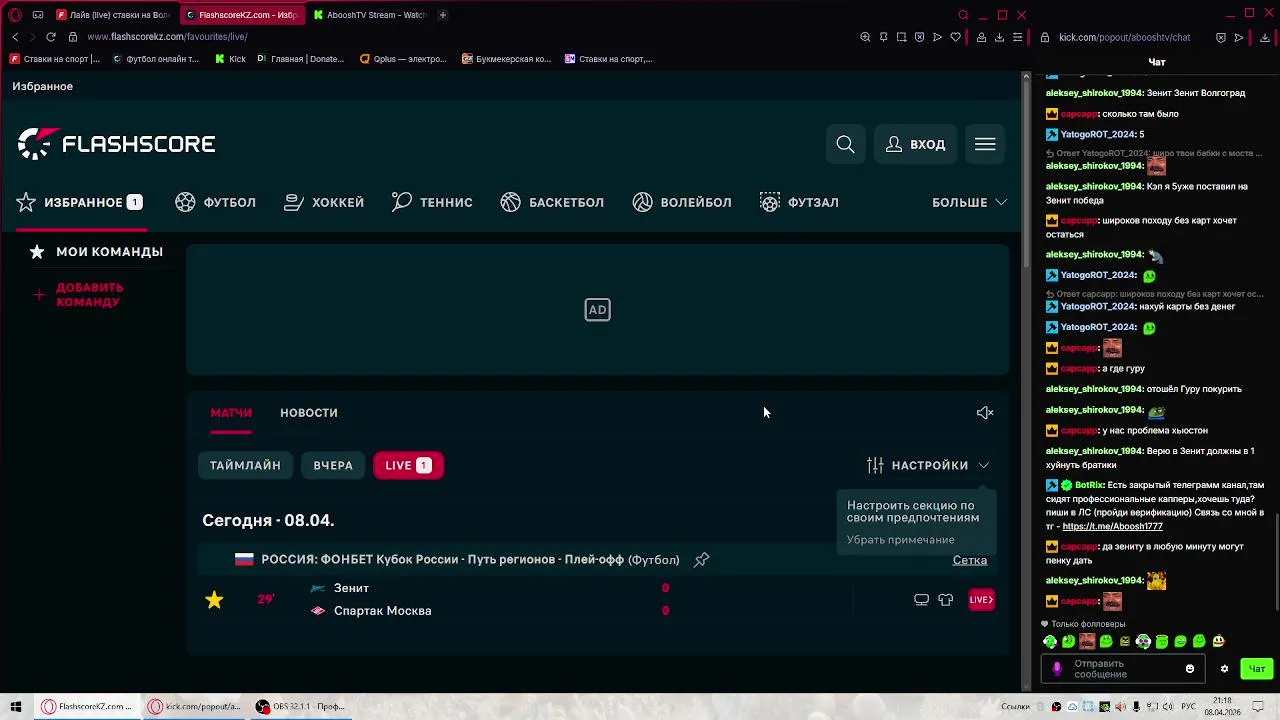Screen dimensions: 1280x720
Task: Switch to kick.com popout taskbar item
Action: [195, 707]
